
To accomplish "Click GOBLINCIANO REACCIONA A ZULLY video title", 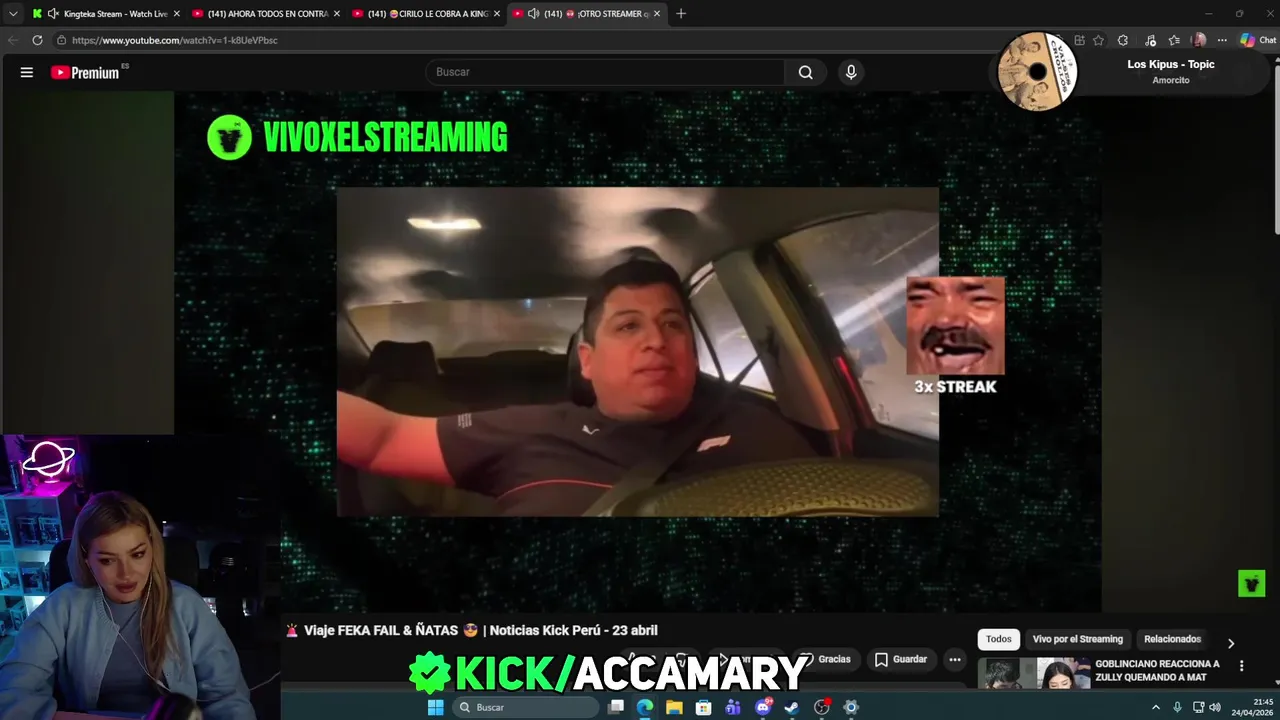I will click(1157, 670).
